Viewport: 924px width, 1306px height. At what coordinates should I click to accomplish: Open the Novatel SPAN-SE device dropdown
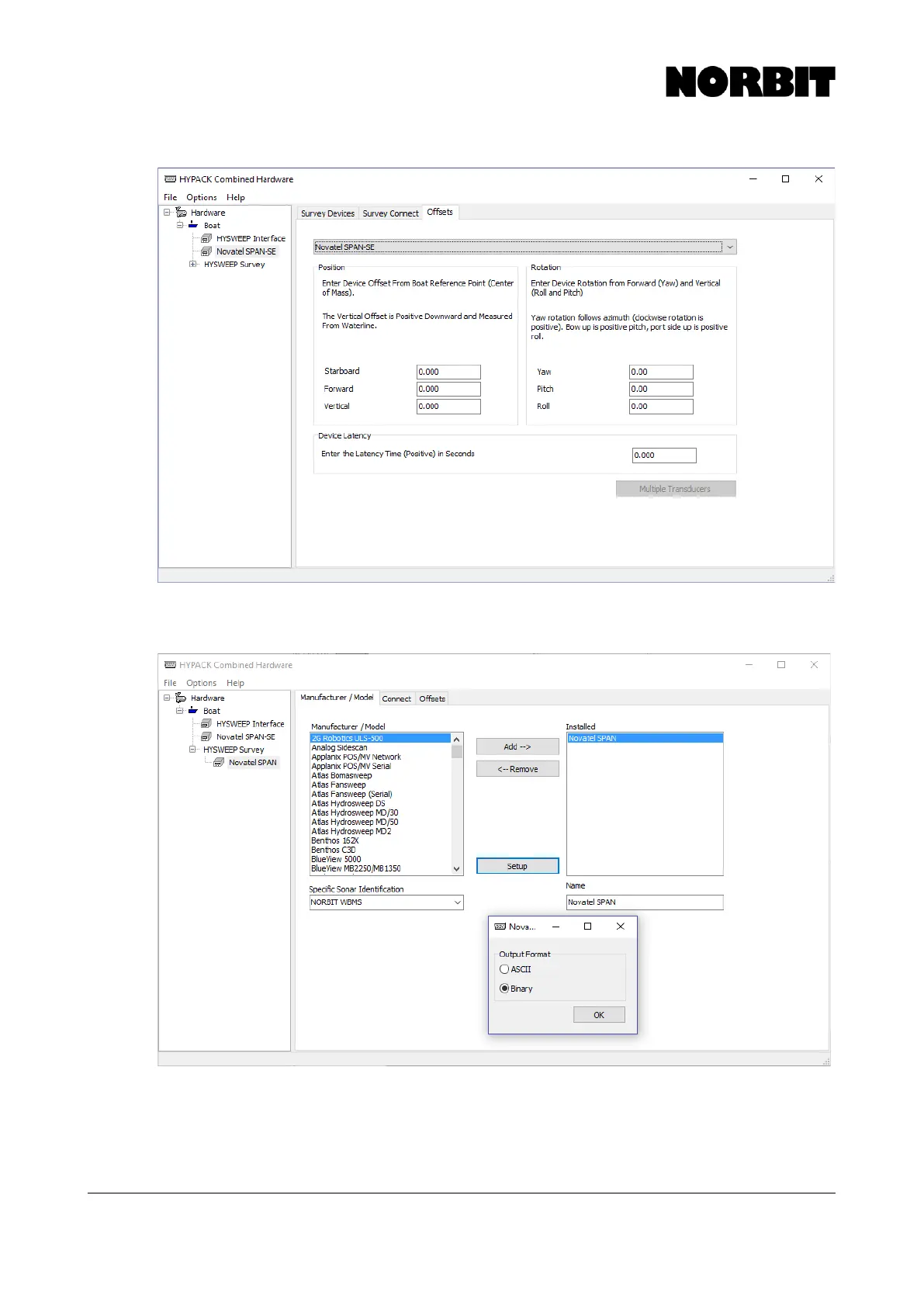pyautogui.click(x=729, y=247)
